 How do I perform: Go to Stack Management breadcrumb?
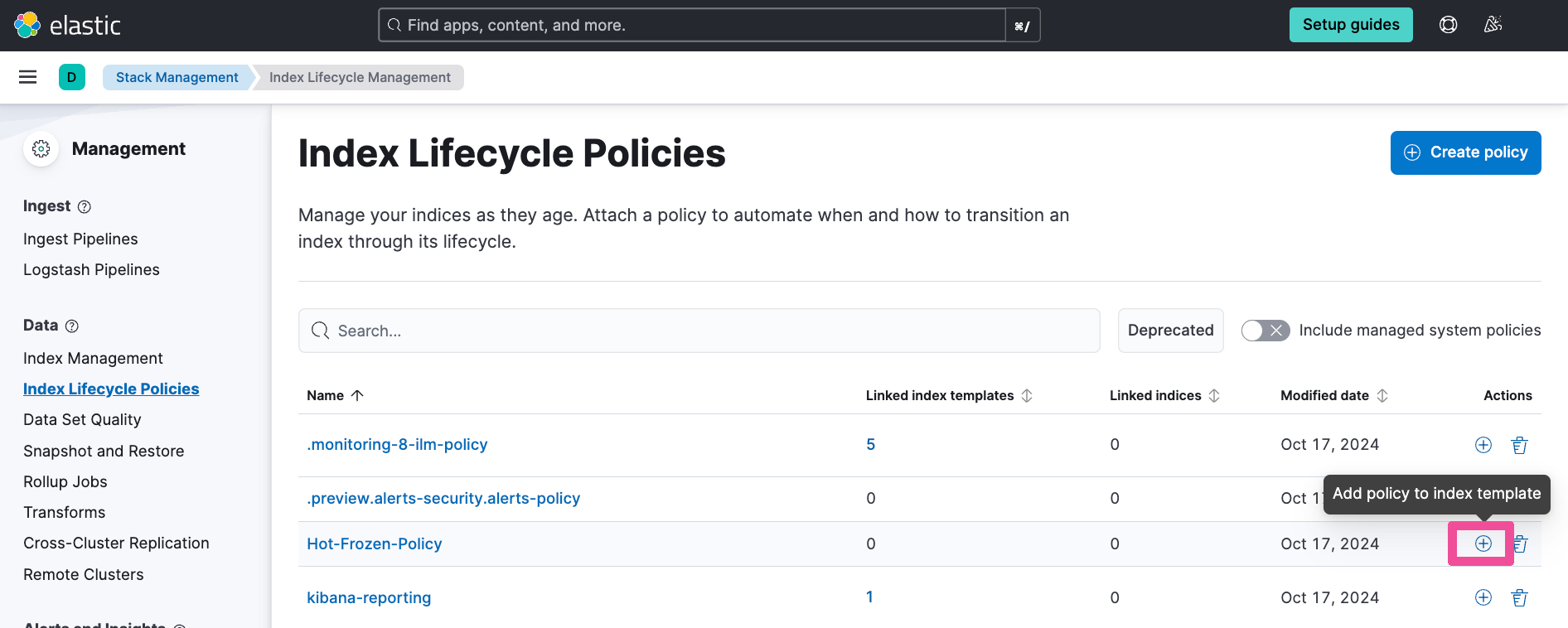point(177,77)
